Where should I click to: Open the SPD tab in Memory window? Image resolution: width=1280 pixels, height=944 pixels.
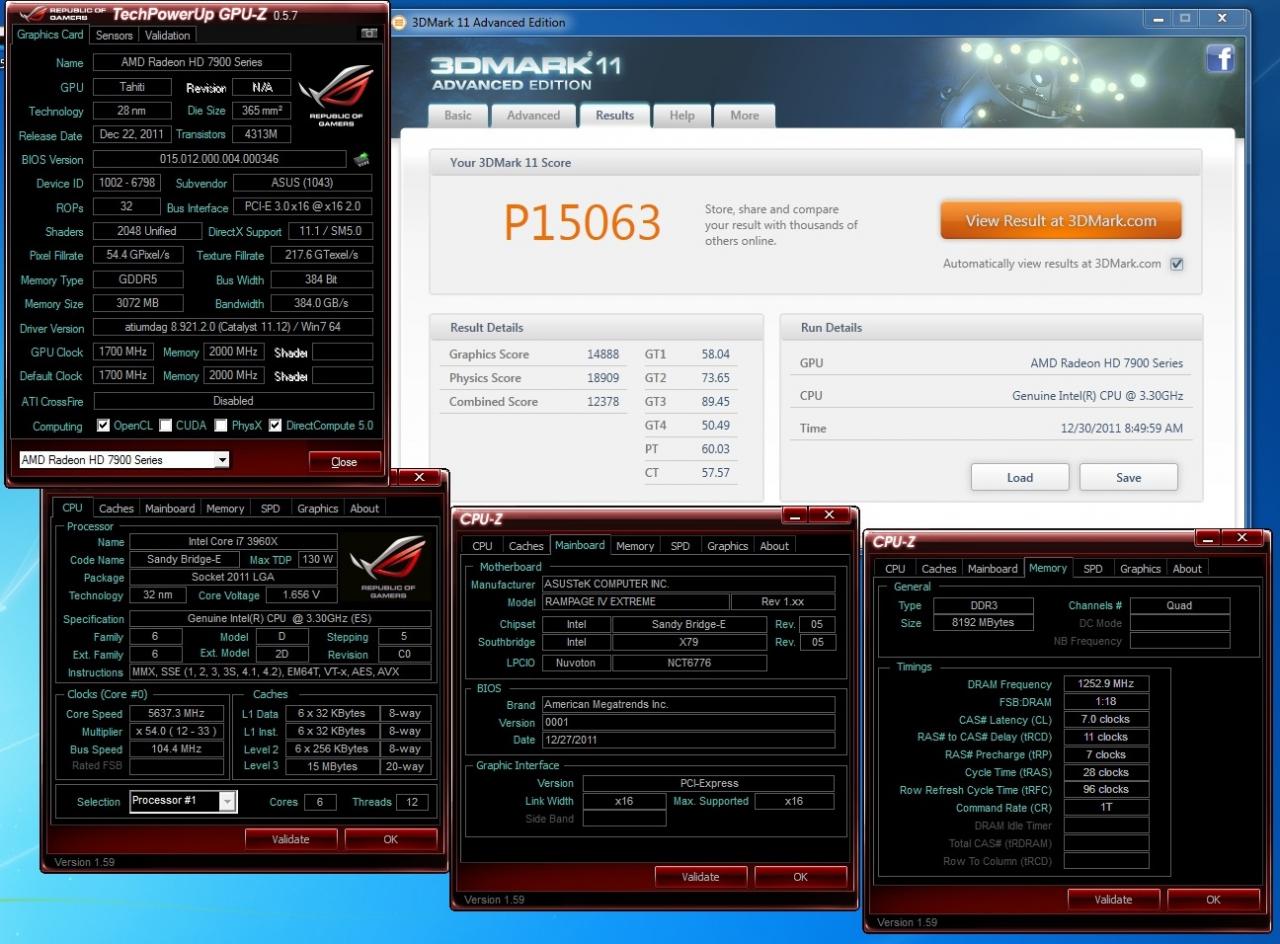(1093, 568)
